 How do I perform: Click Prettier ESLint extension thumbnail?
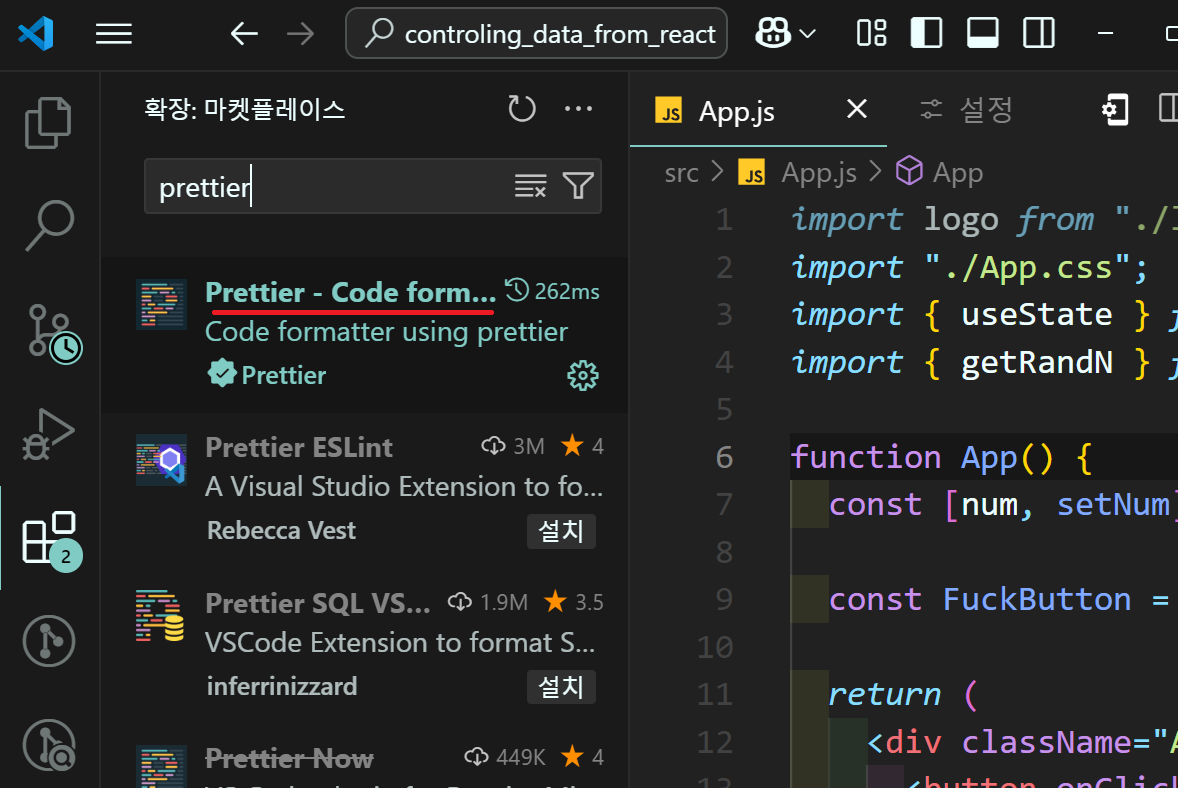pyautogui.click(x=162, y=460)
